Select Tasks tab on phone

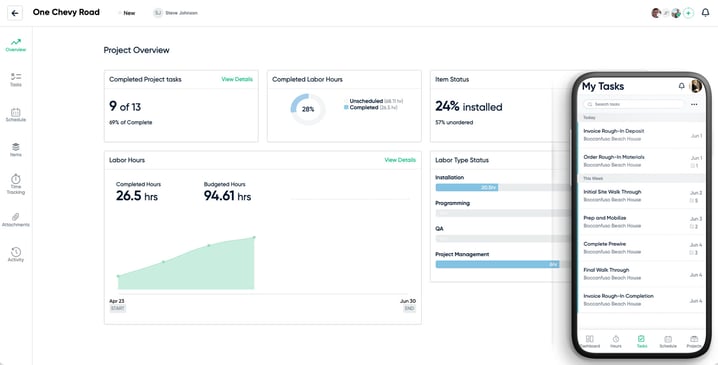pos(642,342)
